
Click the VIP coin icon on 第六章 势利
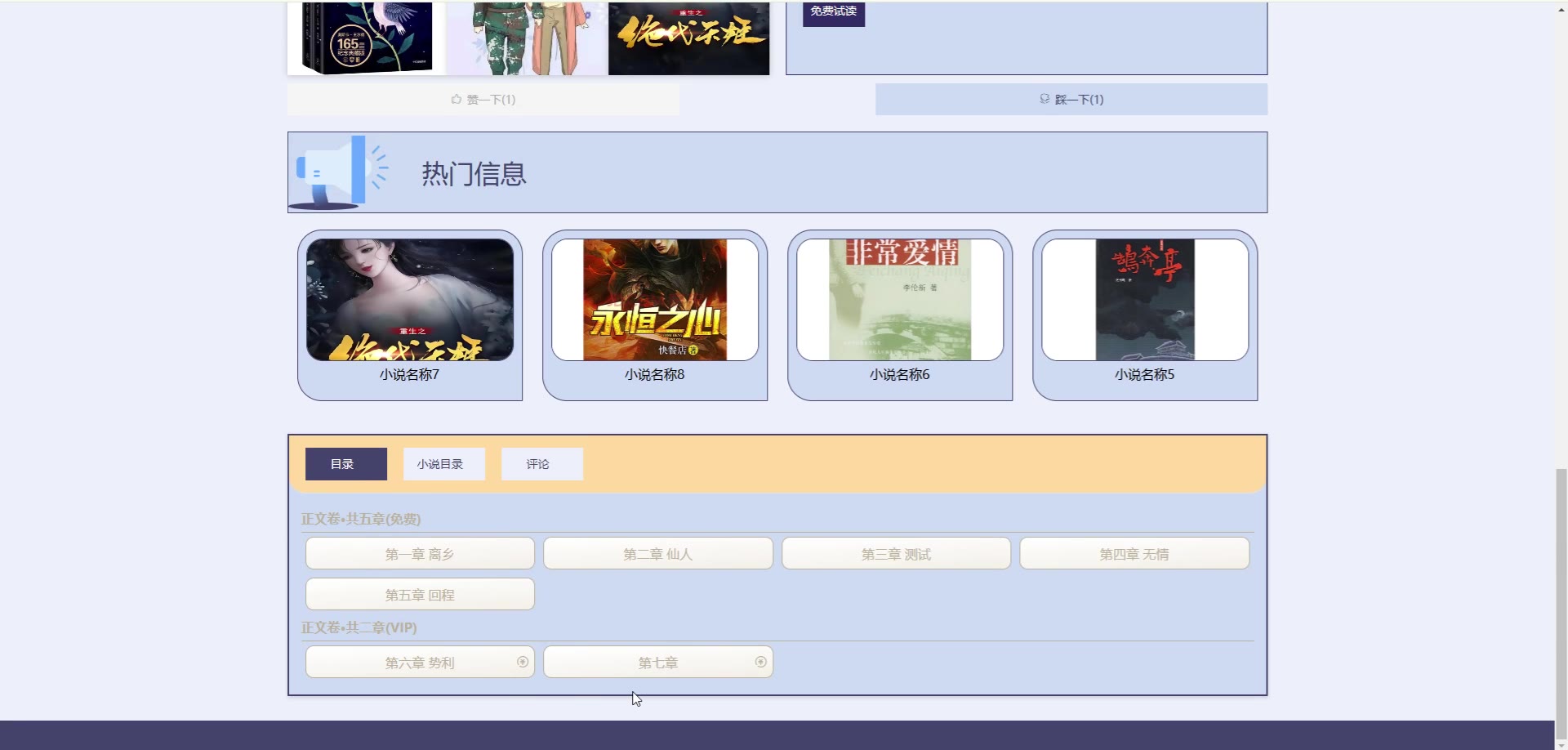point(523,662)
